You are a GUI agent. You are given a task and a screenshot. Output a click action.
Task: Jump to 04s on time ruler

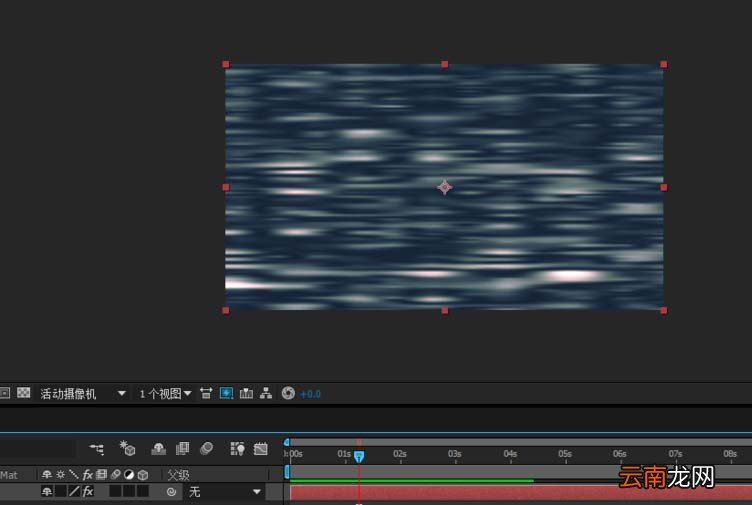tap(510, 454)
